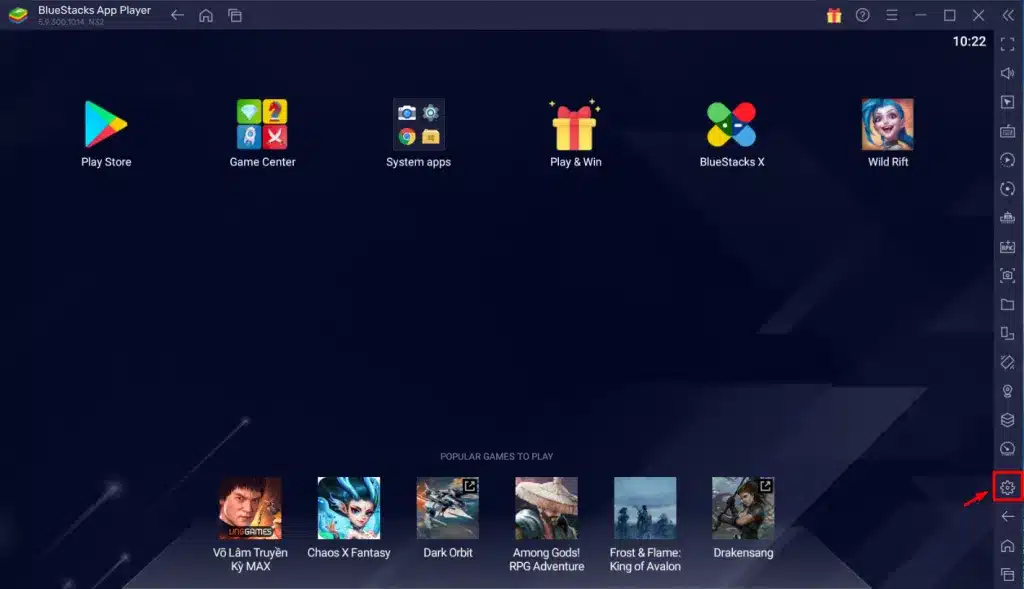Click the "POPULAR GAMES TO PLAY" heading

[496, 456]
